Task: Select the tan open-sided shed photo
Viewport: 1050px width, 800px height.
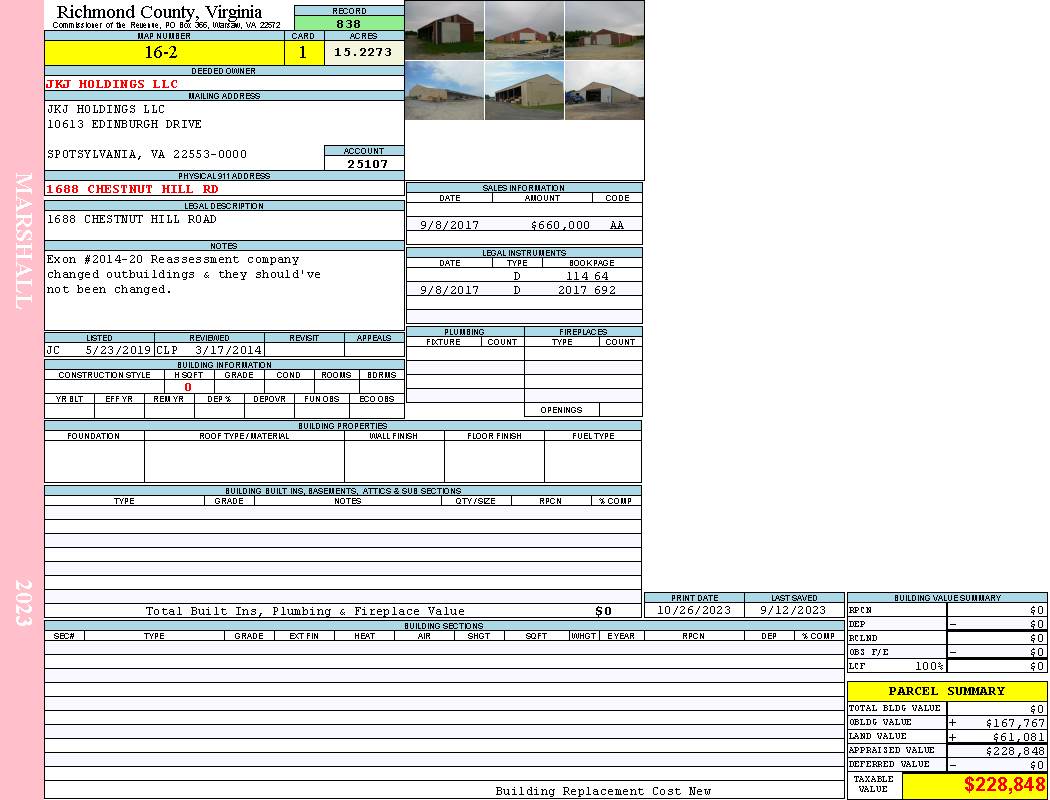Action: pos(524,90)
